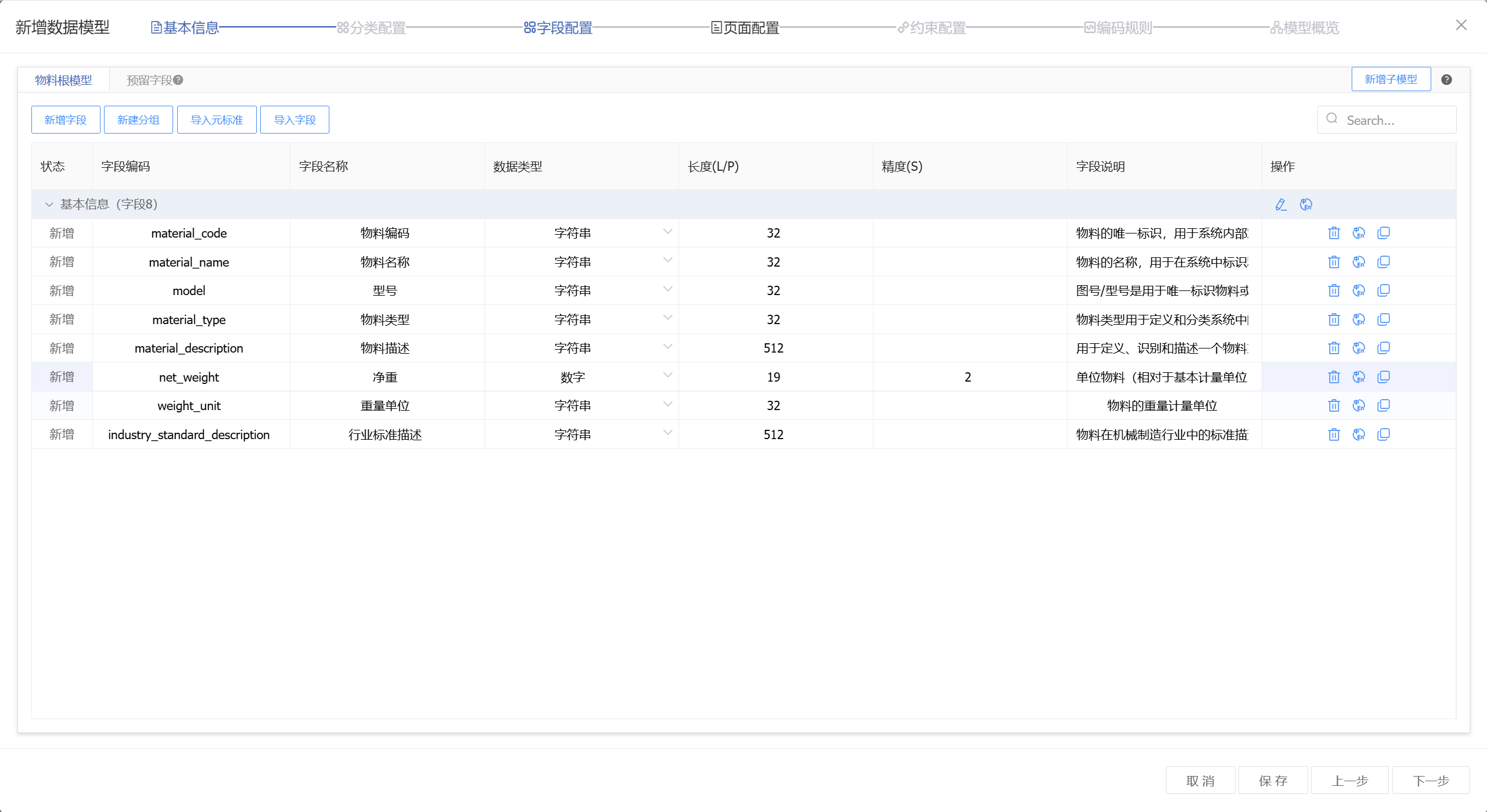The image size is (1487, 812).
Task: Edit the 基本信息 group name
Action: coord(1281,204)
